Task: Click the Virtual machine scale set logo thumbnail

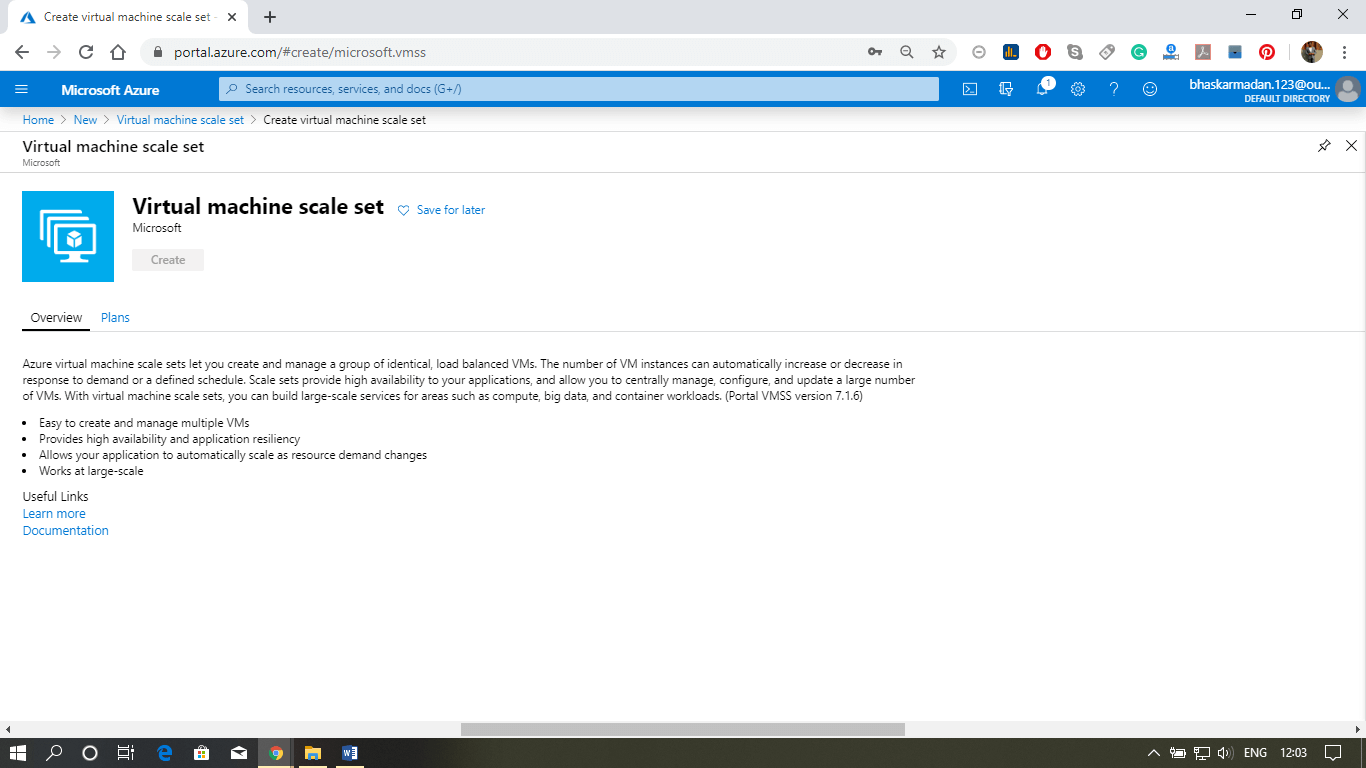Action: click(67, 236)
